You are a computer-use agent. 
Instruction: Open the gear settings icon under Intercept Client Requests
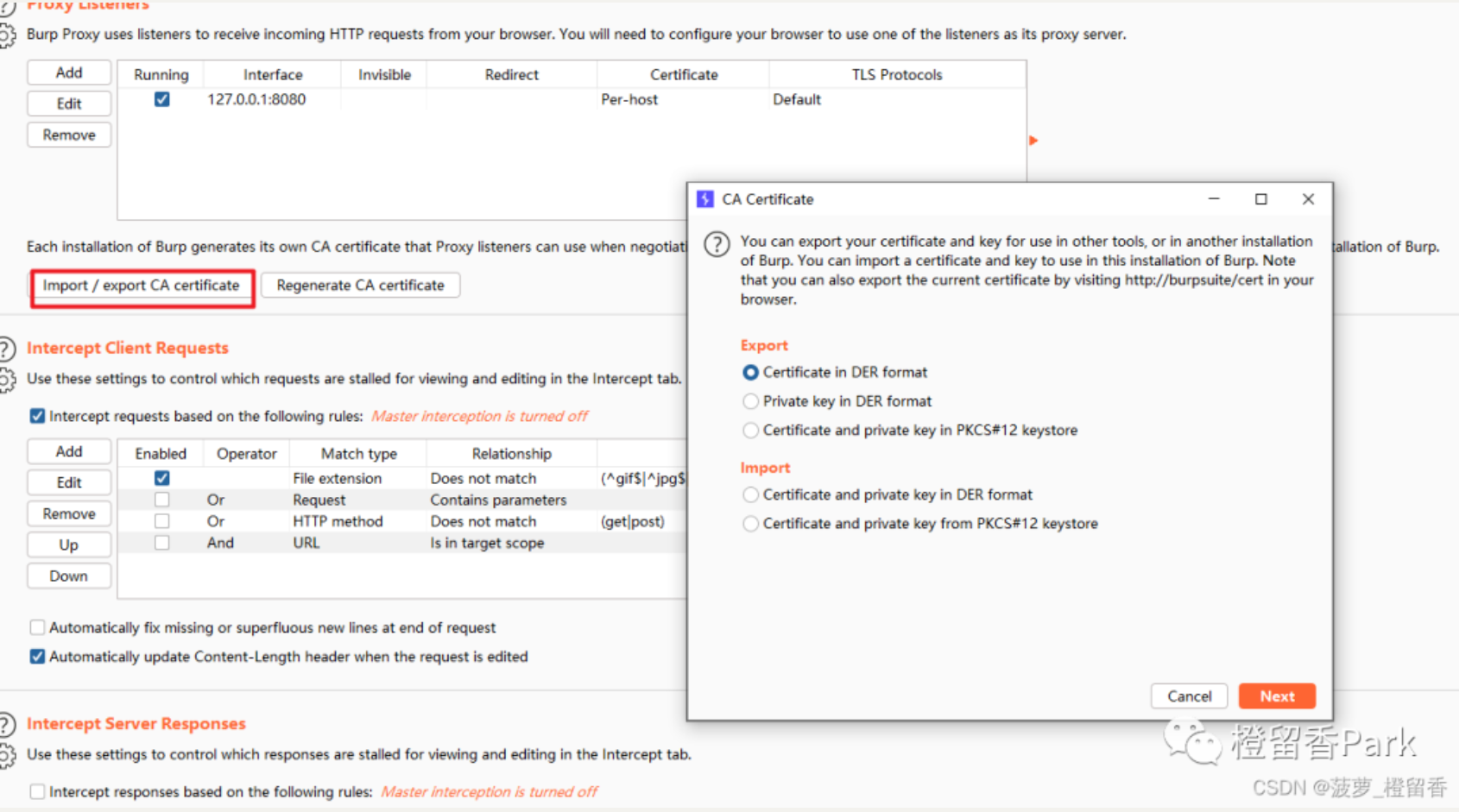tap(7, 380)
